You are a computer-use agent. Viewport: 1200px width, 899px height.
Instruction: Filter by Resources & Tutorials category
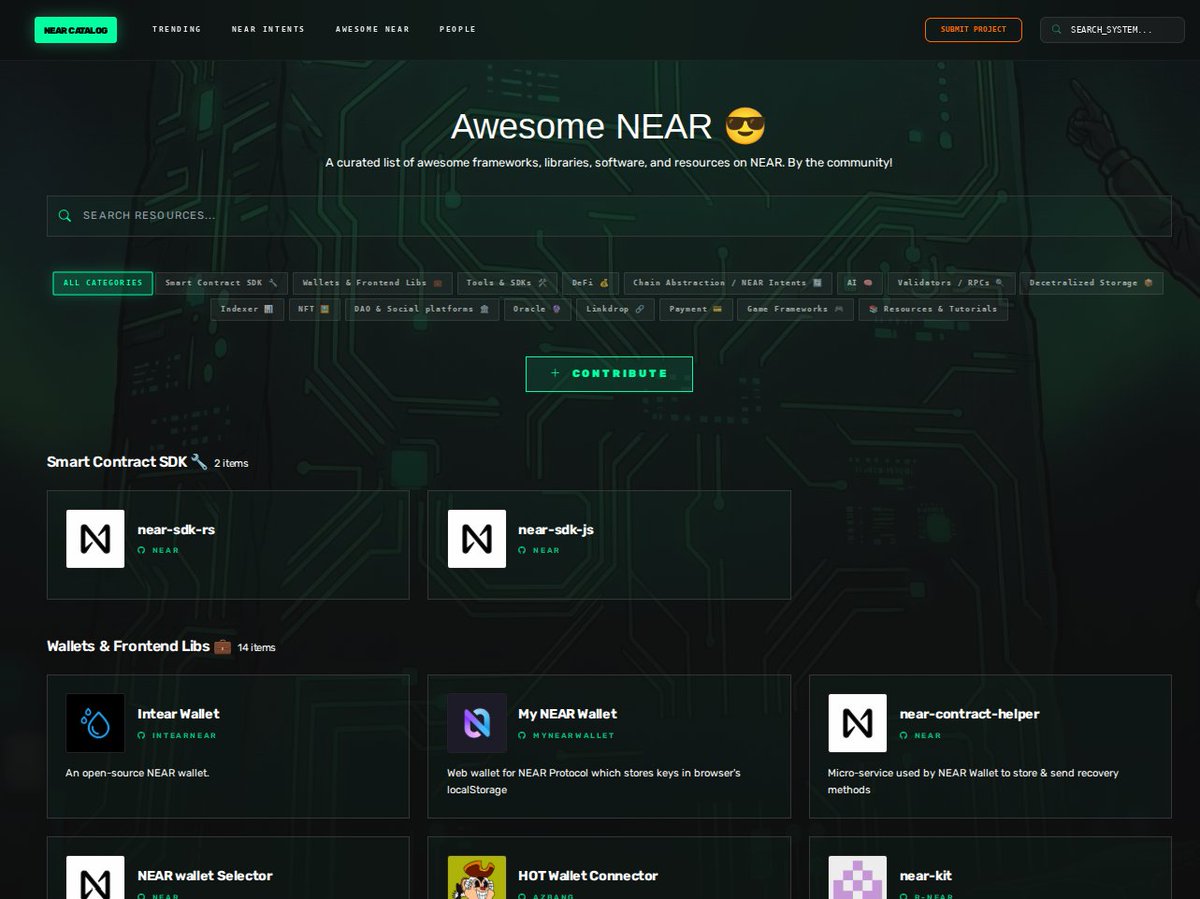pyautogui.click(x=933, y=309)
